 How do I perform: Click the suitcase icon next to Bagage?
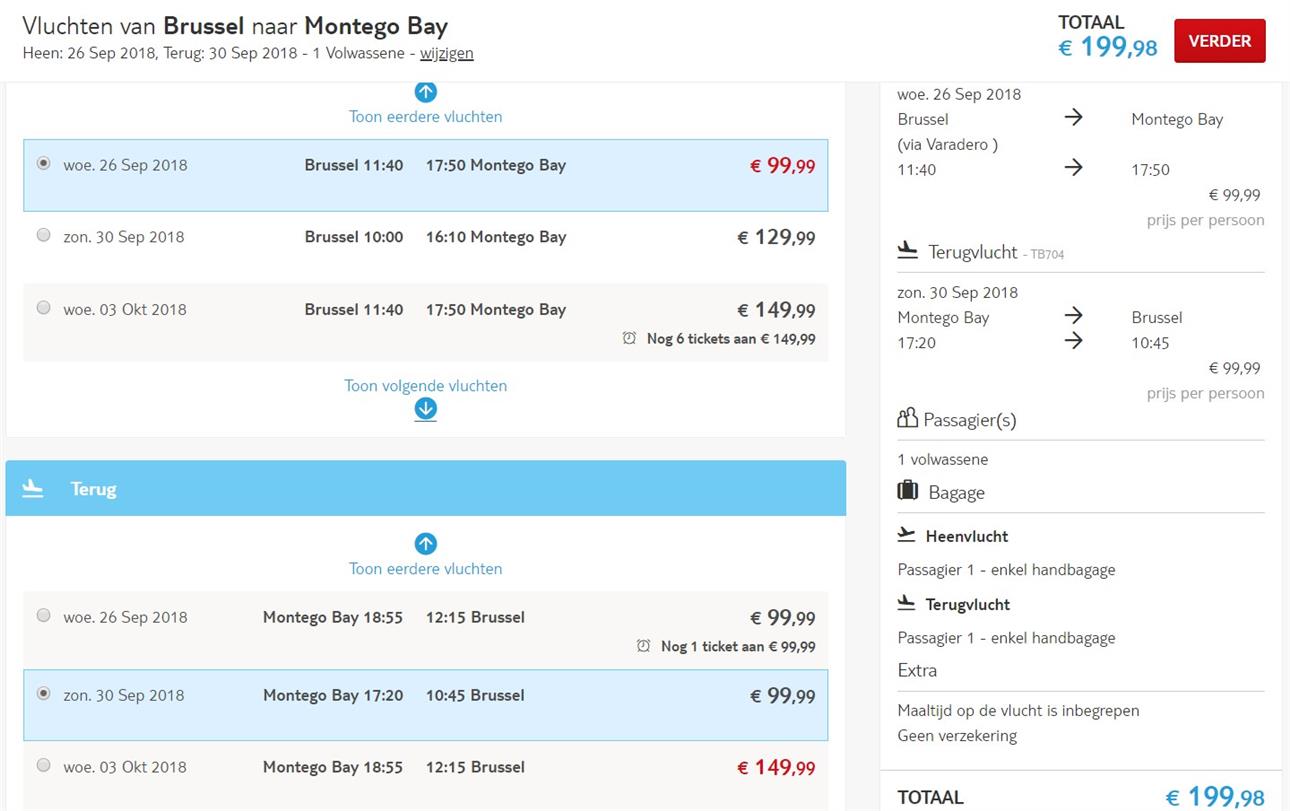point(908,491)
